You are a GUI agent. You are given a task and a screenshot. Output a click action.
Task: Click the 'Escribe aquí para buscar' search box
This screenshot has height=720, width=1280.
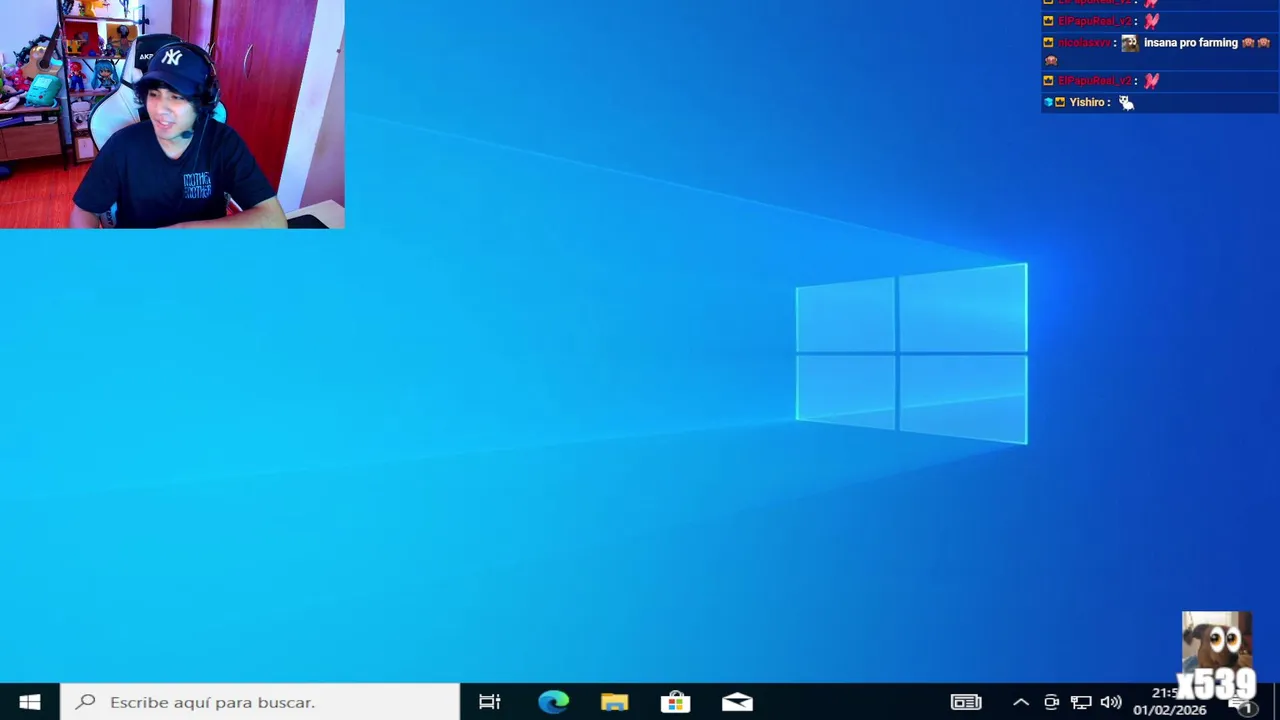[260, 702]
